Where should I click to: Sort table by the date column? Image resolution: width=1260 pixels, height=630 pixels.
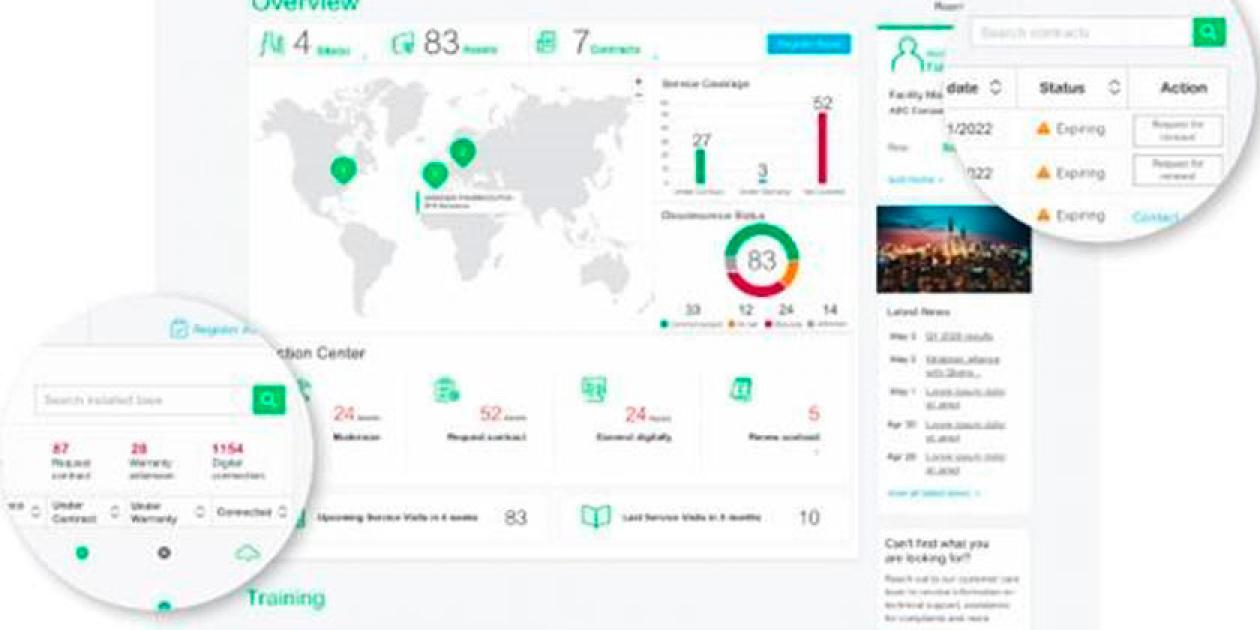994,88
